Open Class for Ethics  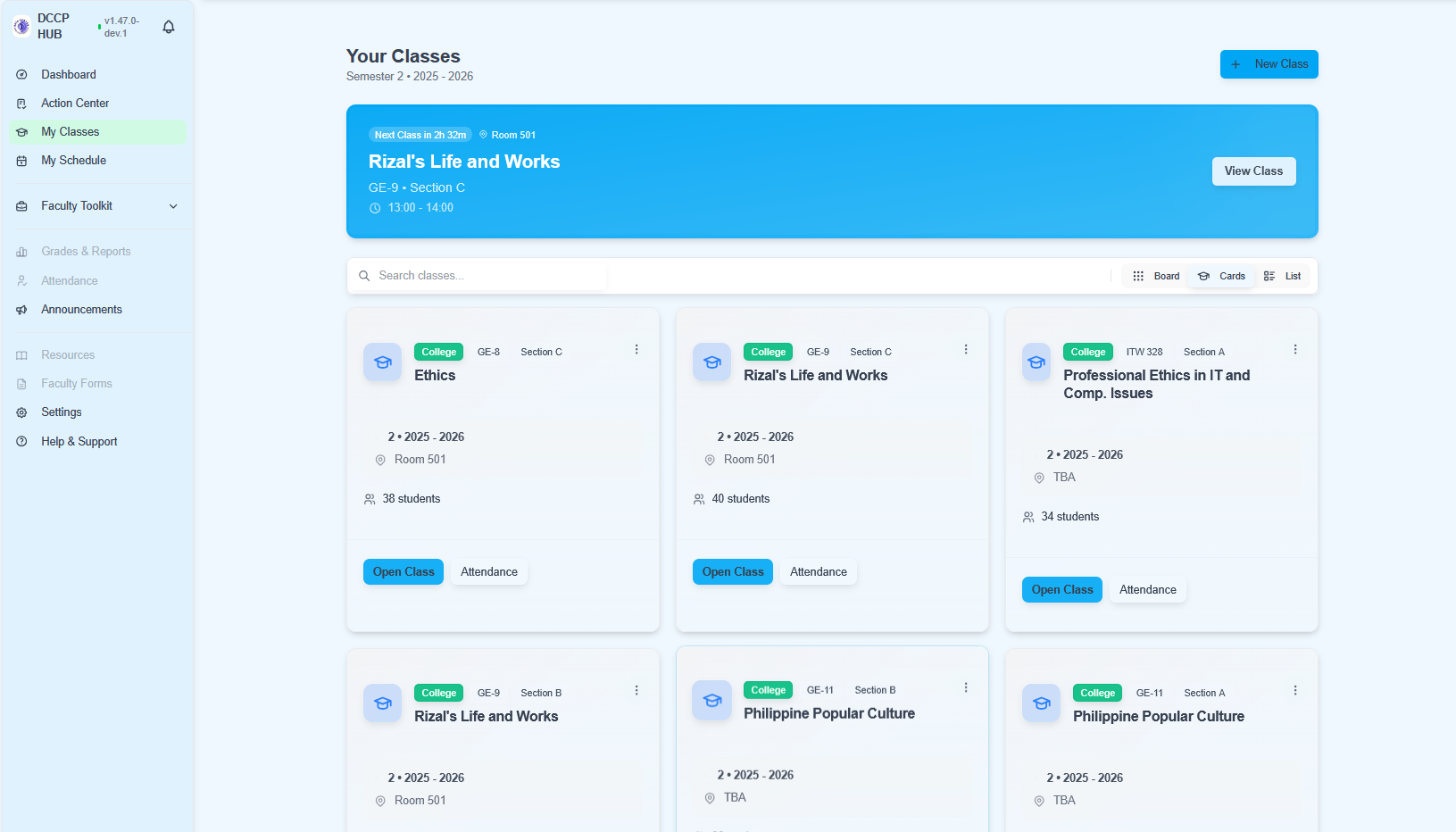coord(404,572)
